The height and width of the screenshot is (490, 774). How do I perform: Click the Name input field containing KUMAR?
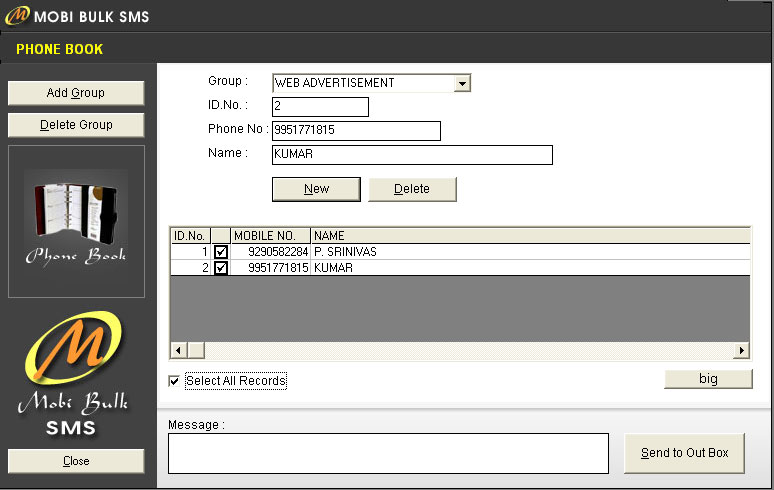tap(412, 154)
